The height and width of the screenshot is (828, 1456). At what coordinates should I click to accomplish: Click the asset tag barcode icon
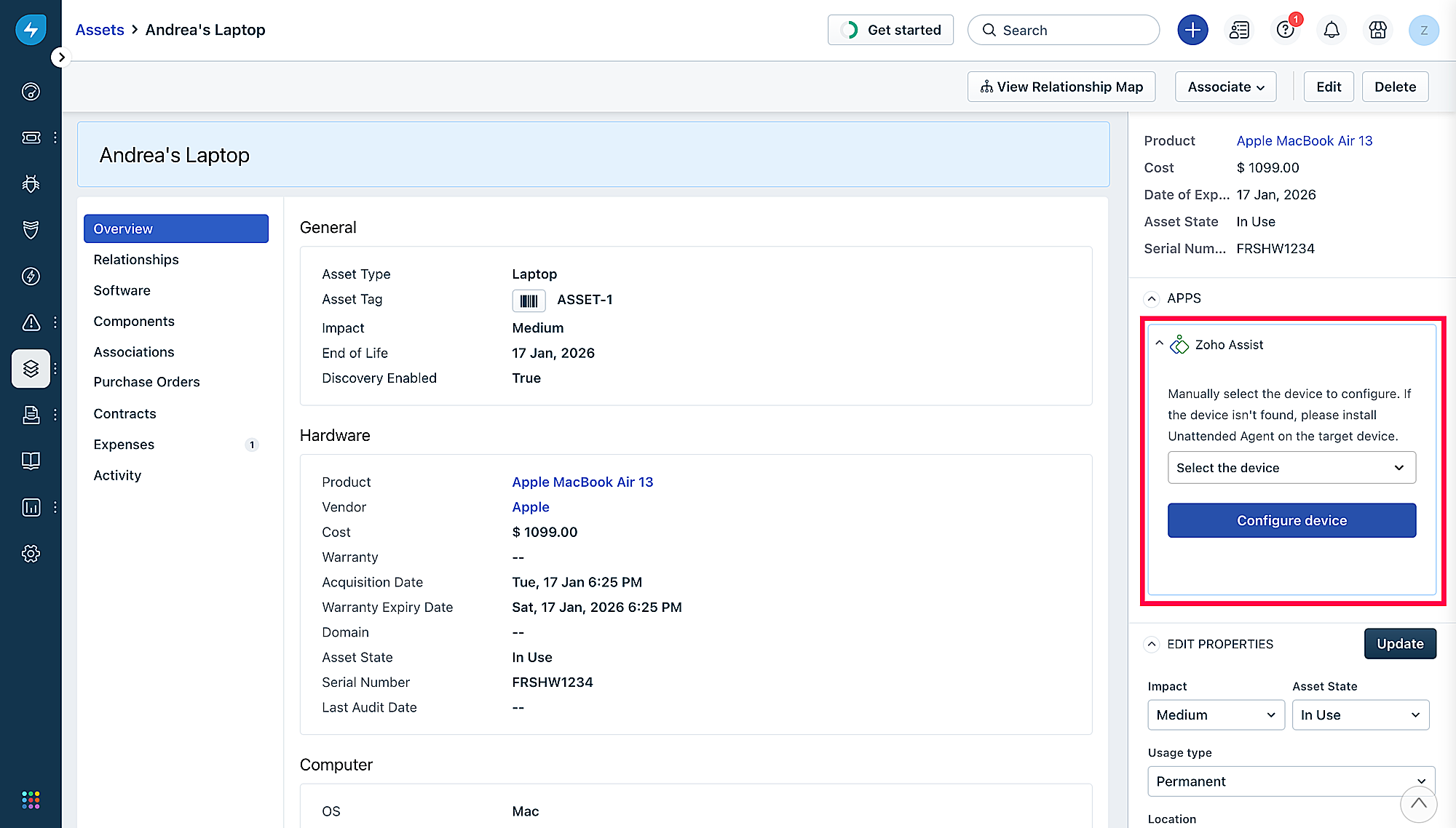point(529,300)
